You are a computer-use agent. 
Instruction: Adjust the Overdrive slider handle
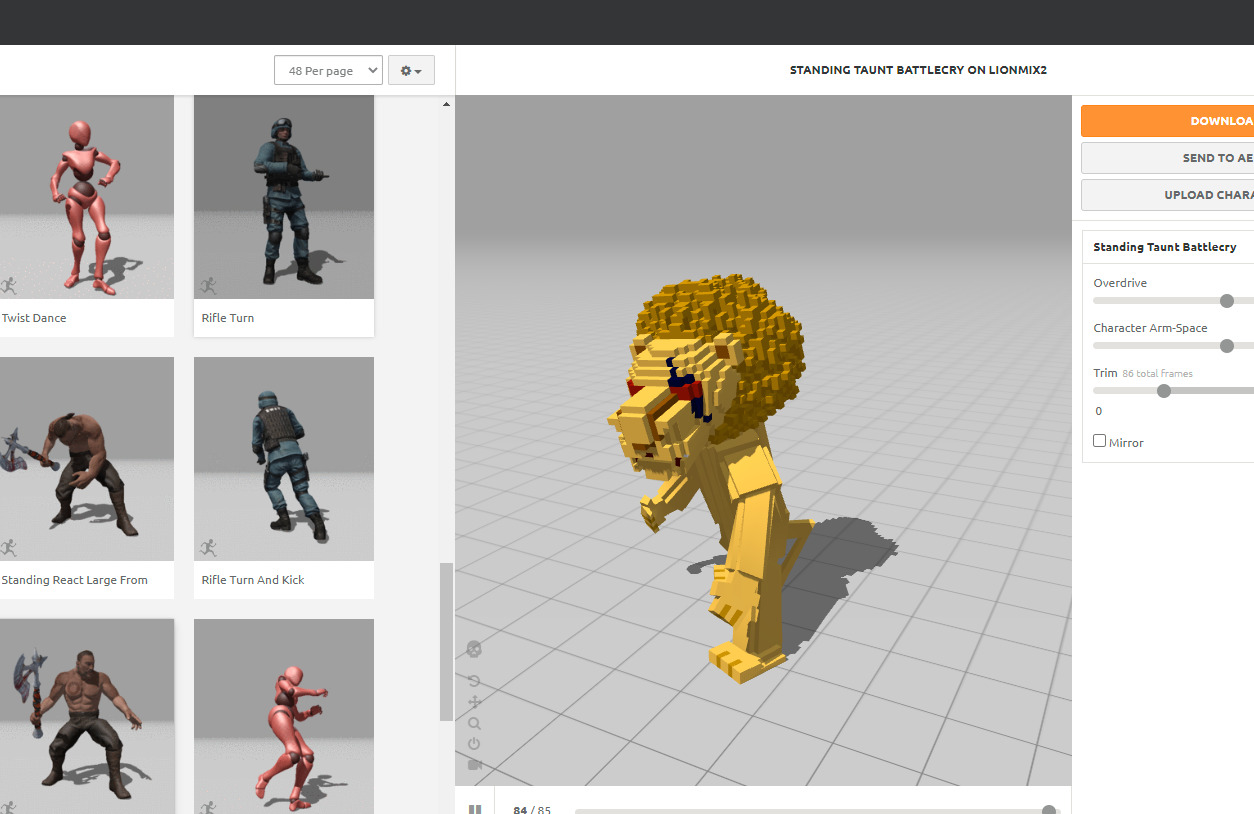tap(1227, 301)
